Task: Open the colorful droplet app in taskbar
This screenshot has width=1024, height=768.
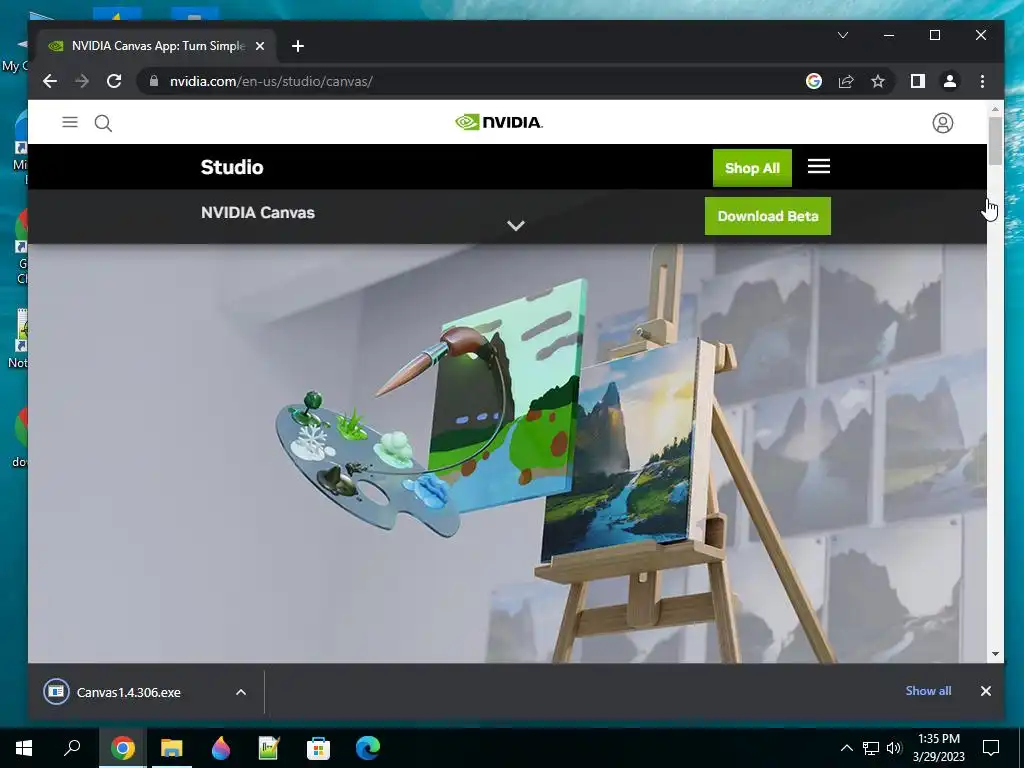Action: click(221, 748)
